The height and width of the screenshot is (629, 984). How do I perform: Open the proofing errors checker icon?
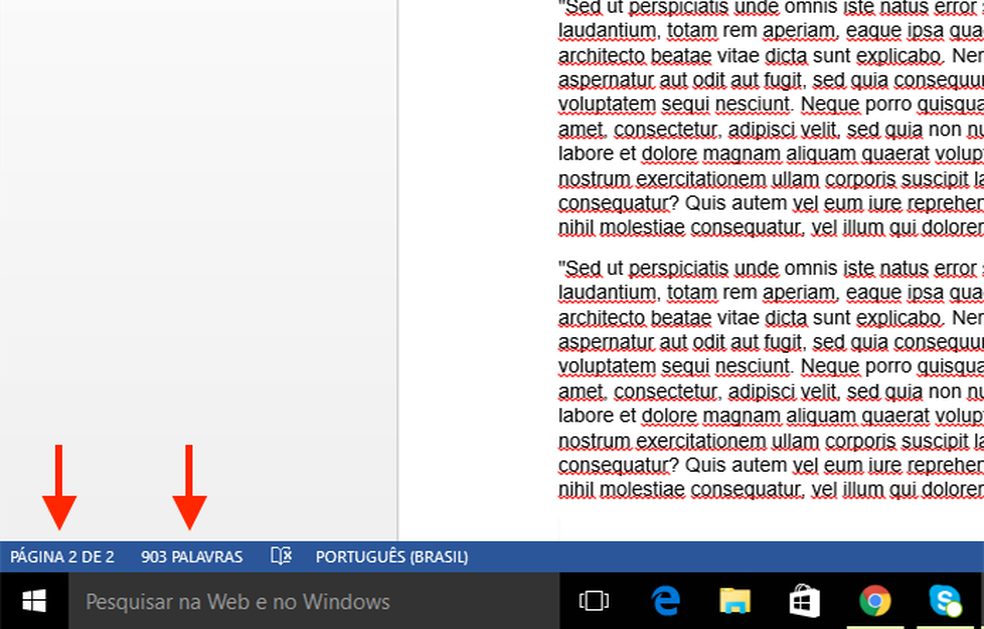(281, 556)
